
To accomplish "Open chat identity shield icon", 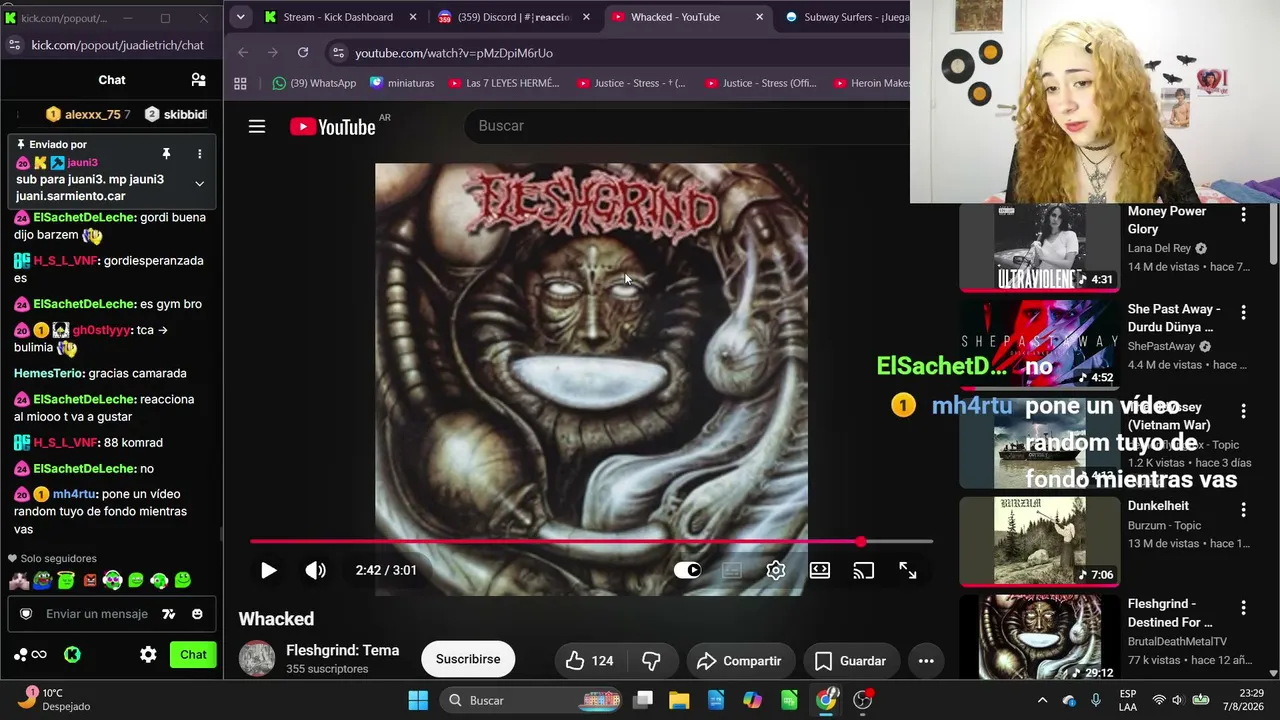I will 26,614.
